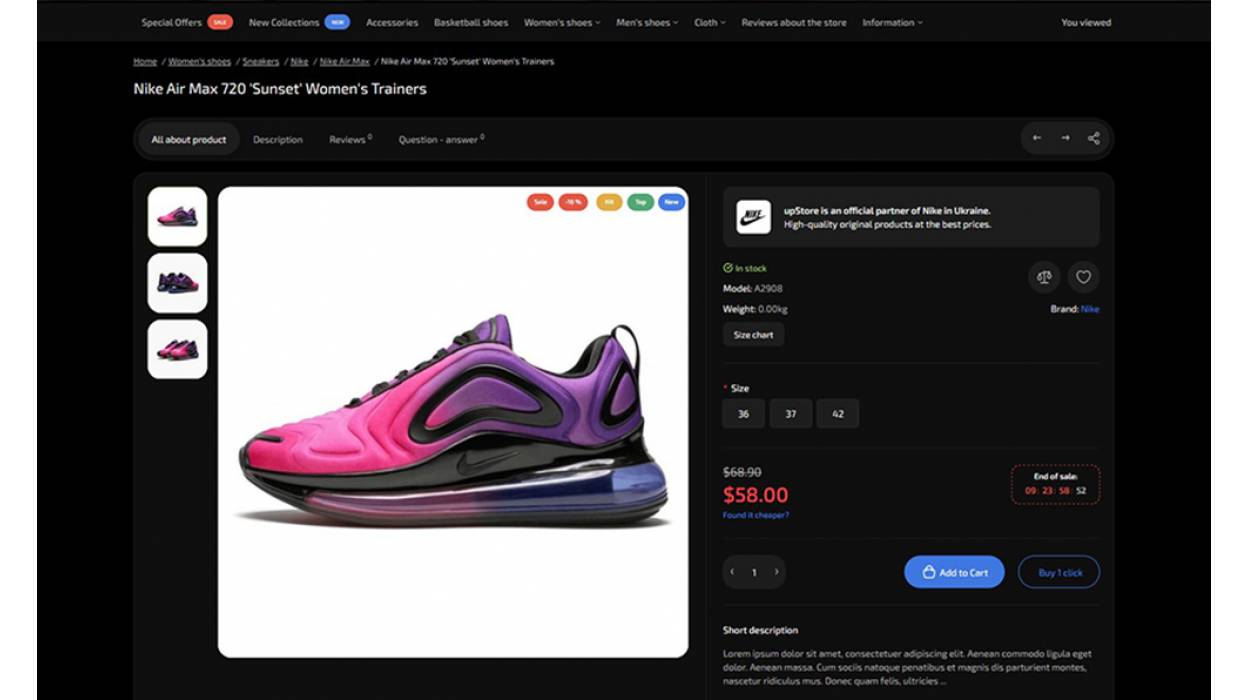Add product to wishlist via heart icon
This screenshot has height=700, width=1248.
click(1081, 278)
